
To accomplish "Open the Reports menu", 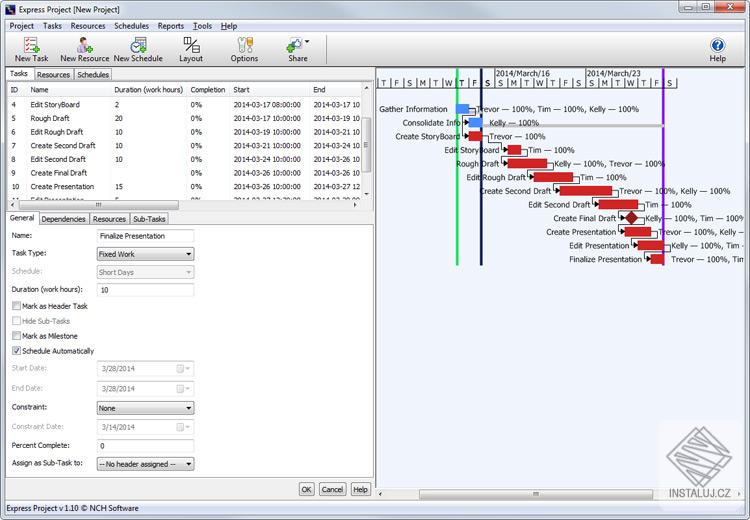I will tap(171, 26).
